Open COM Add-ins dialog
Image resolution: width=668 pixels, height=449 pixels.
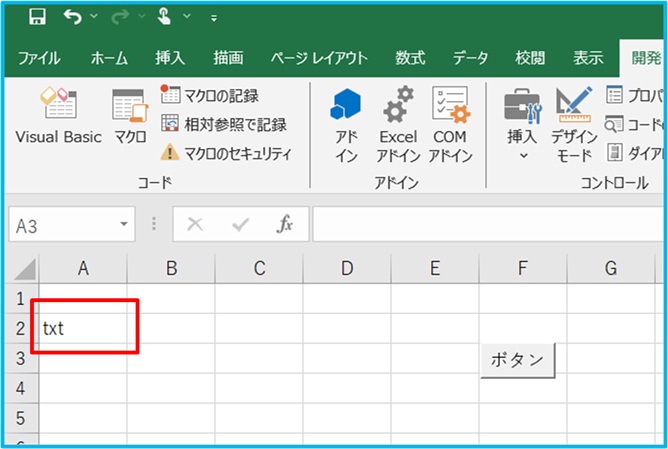point(450,124)
